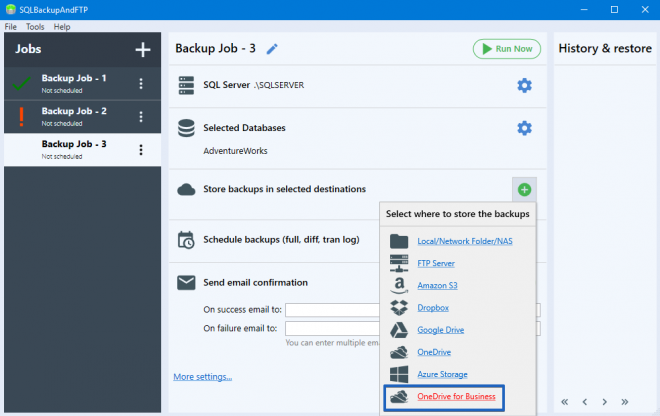Click the Schedule backups heading
Viewport: 660px width, 416px height.
[x=281, y=240]
